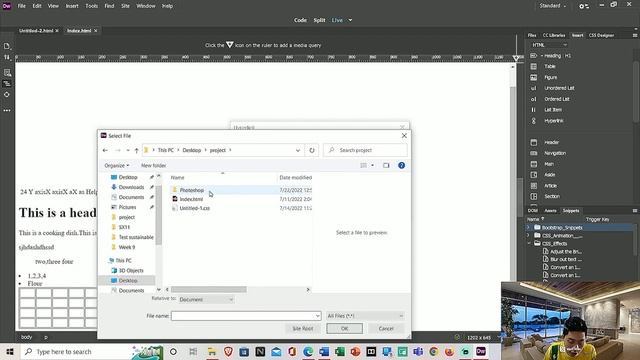The image size is (640, 360).
Task: Insert a List Item
Action: (x=553, y=110)
